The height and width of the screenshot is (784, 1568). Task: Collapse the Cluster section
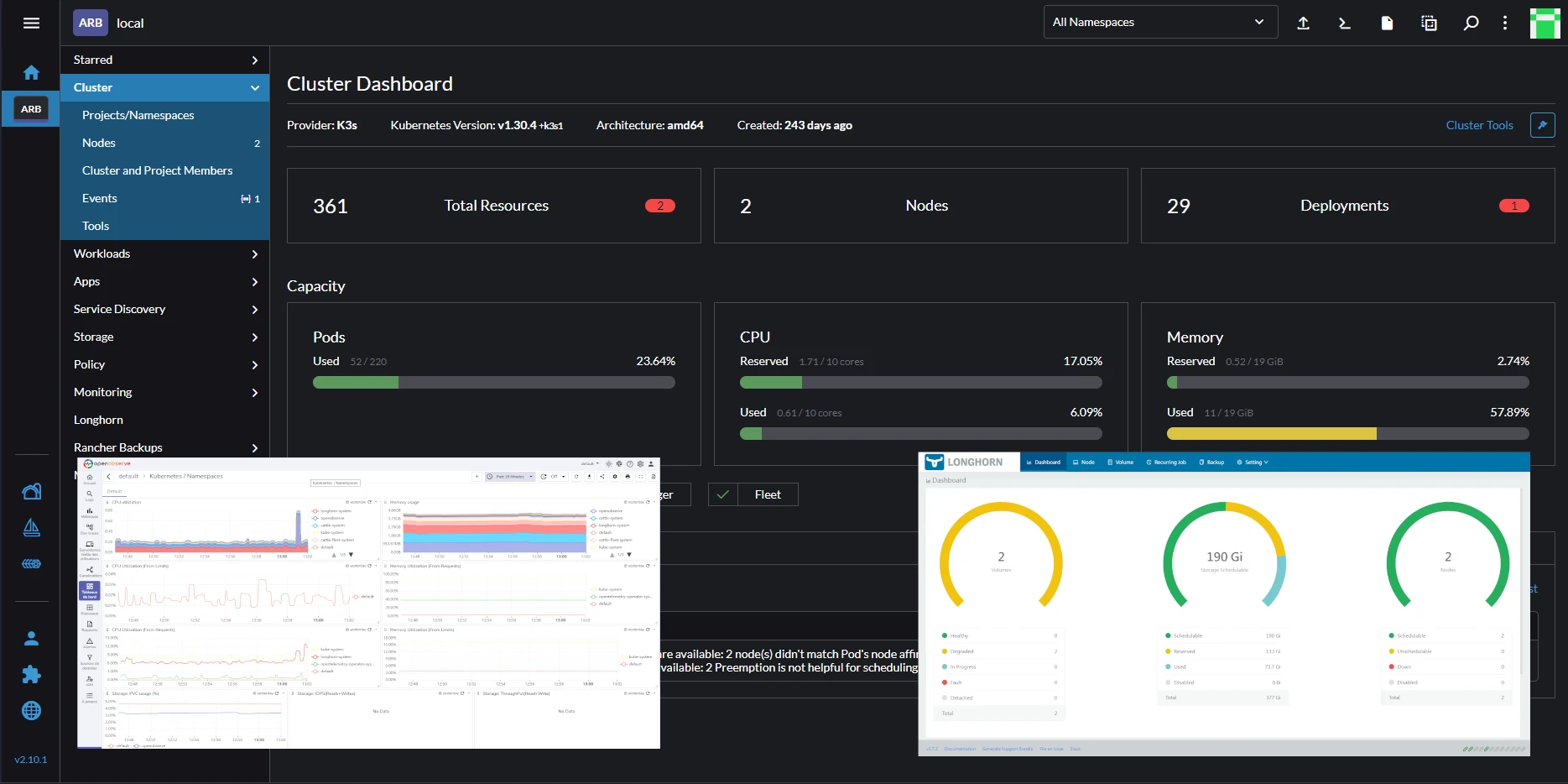tap(165, 87)
